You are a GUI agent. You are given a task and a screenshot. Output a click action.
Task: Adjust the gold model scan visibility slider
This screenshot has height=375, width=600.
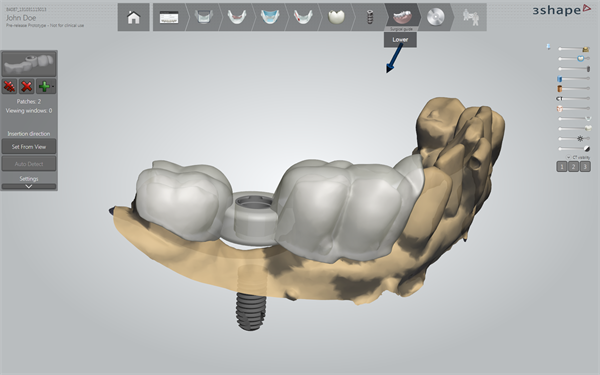click(x=574, y=49)
